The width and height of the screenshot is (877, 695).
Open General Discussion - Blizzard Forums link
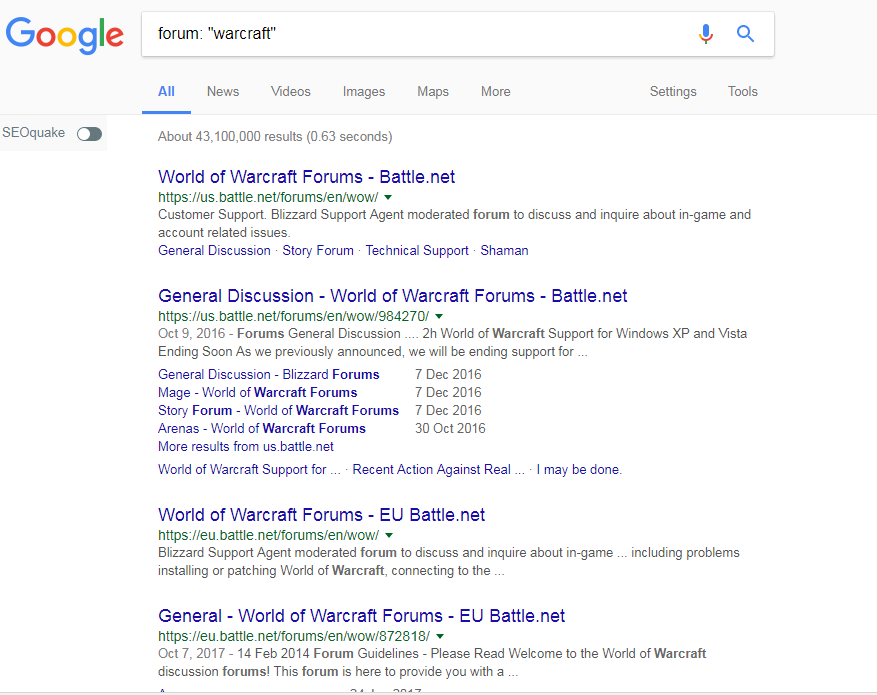coord(268,375)
